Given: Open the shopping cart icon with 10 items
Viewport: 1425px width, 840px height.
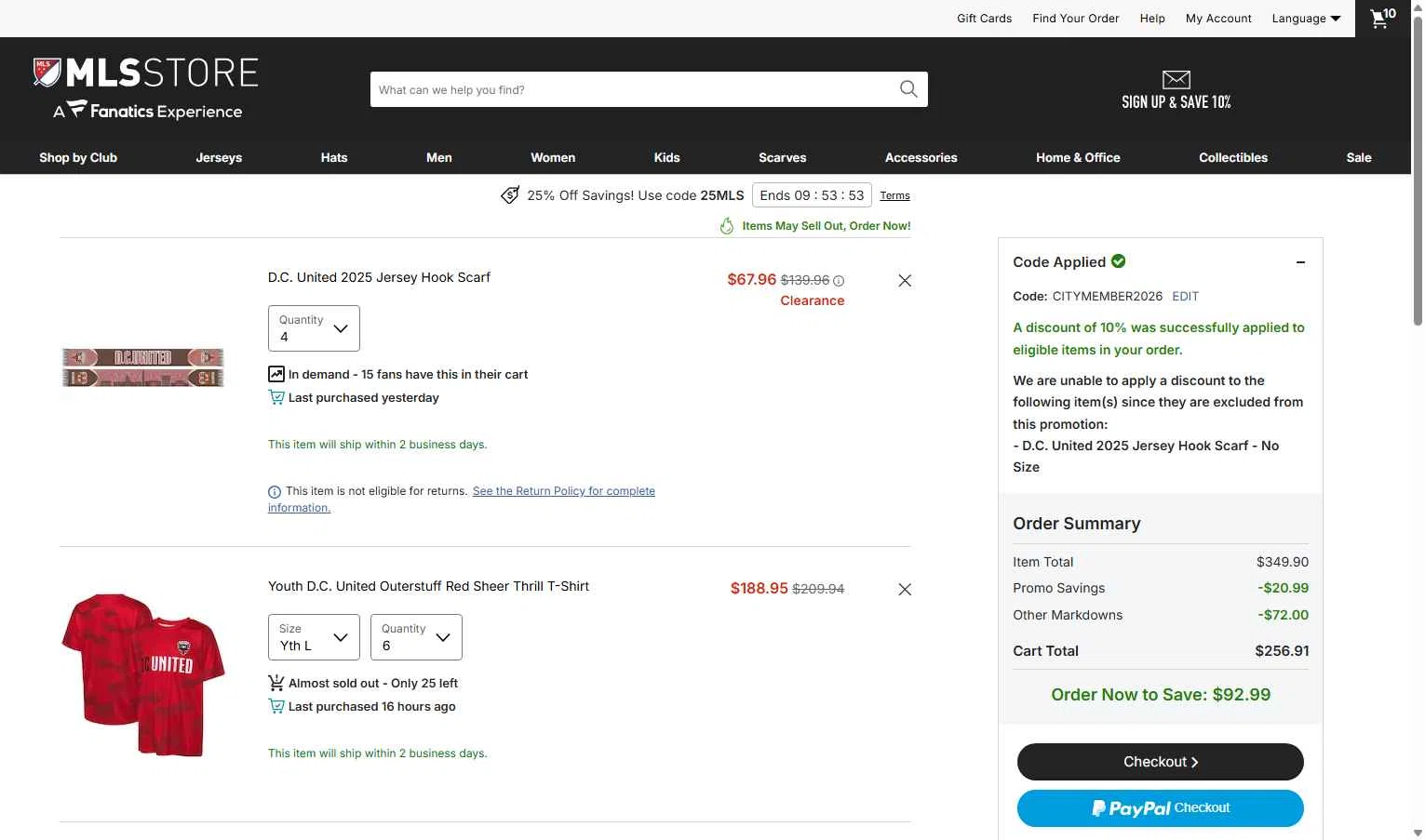Looking at the screenshot, I should (1383, 18).
